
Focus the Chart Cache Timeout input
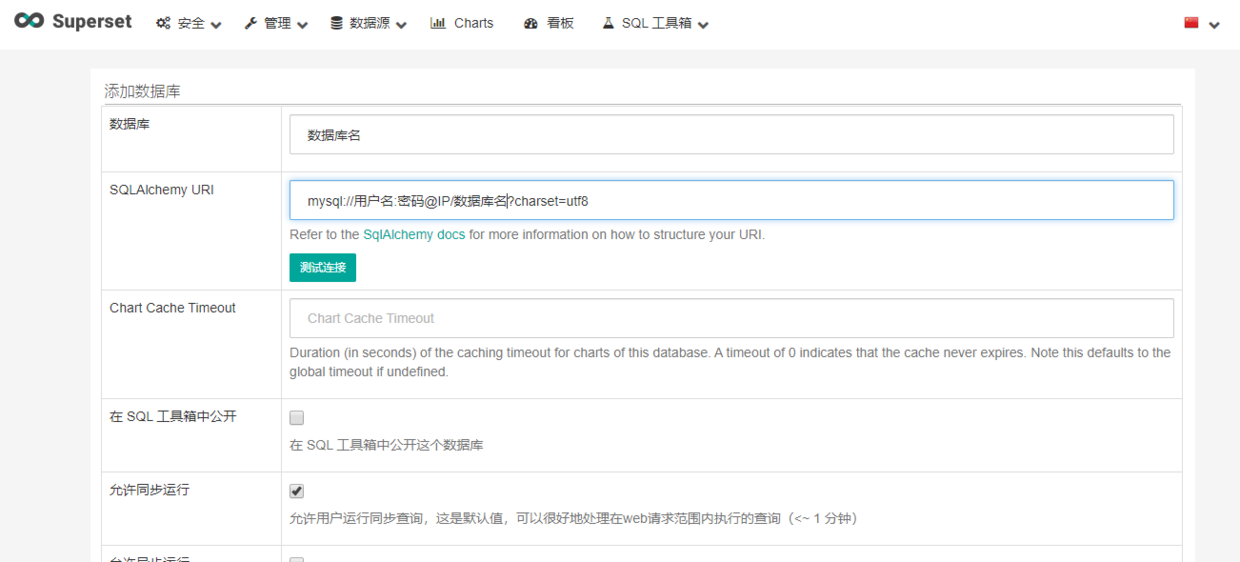click(732, 318)
